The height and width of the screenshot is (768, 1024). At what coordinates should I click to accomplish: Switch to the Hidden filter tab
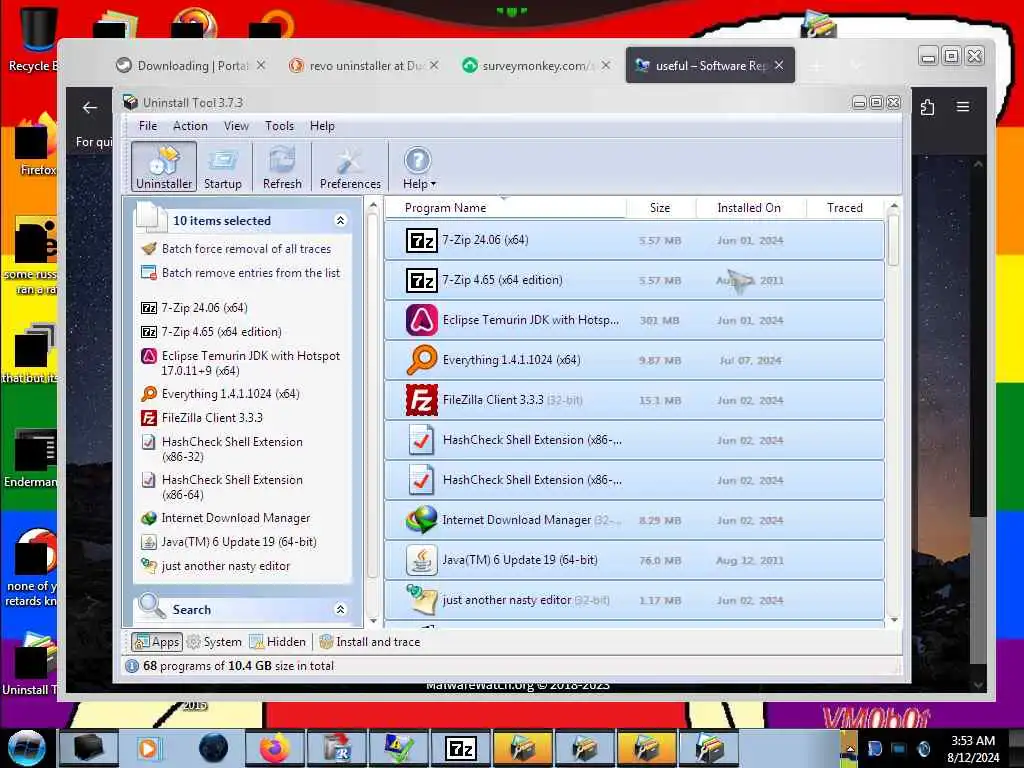pyautogui.click(x=278, y=642)
